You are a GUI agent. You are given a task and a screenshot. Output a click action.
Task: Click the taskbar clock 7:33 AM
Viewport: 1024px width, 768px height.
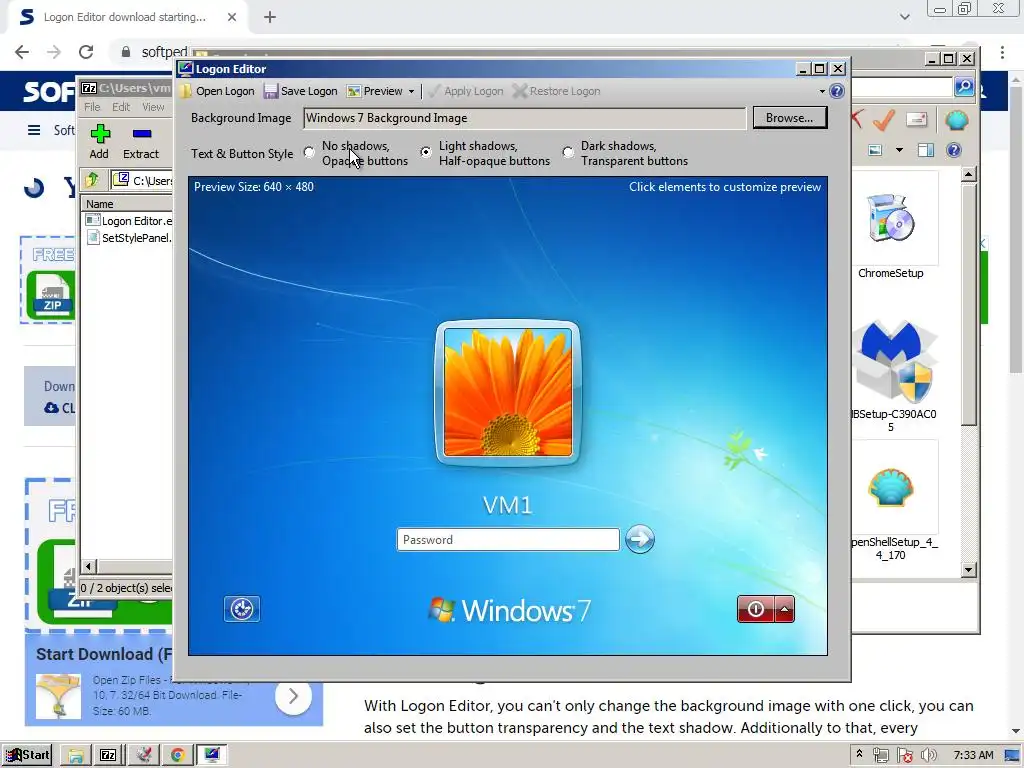973,755
